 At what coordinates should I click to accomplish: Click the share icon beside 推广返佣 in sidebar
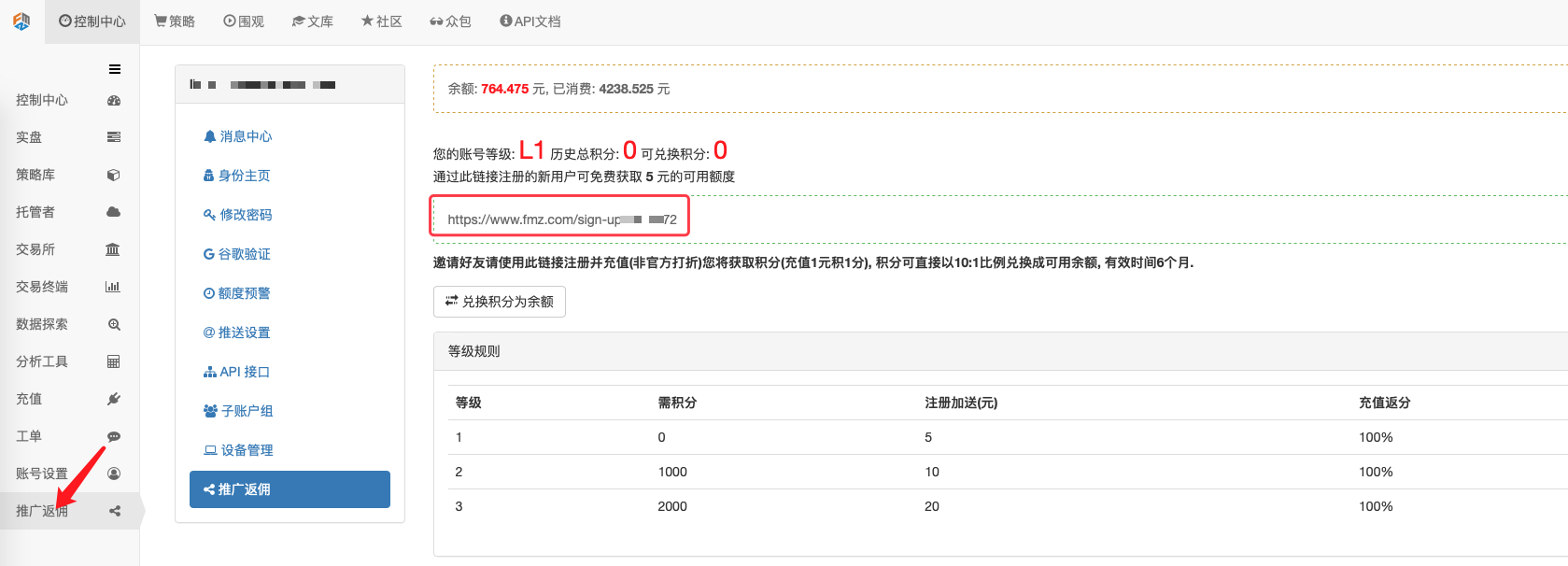(x=114, y=511)
